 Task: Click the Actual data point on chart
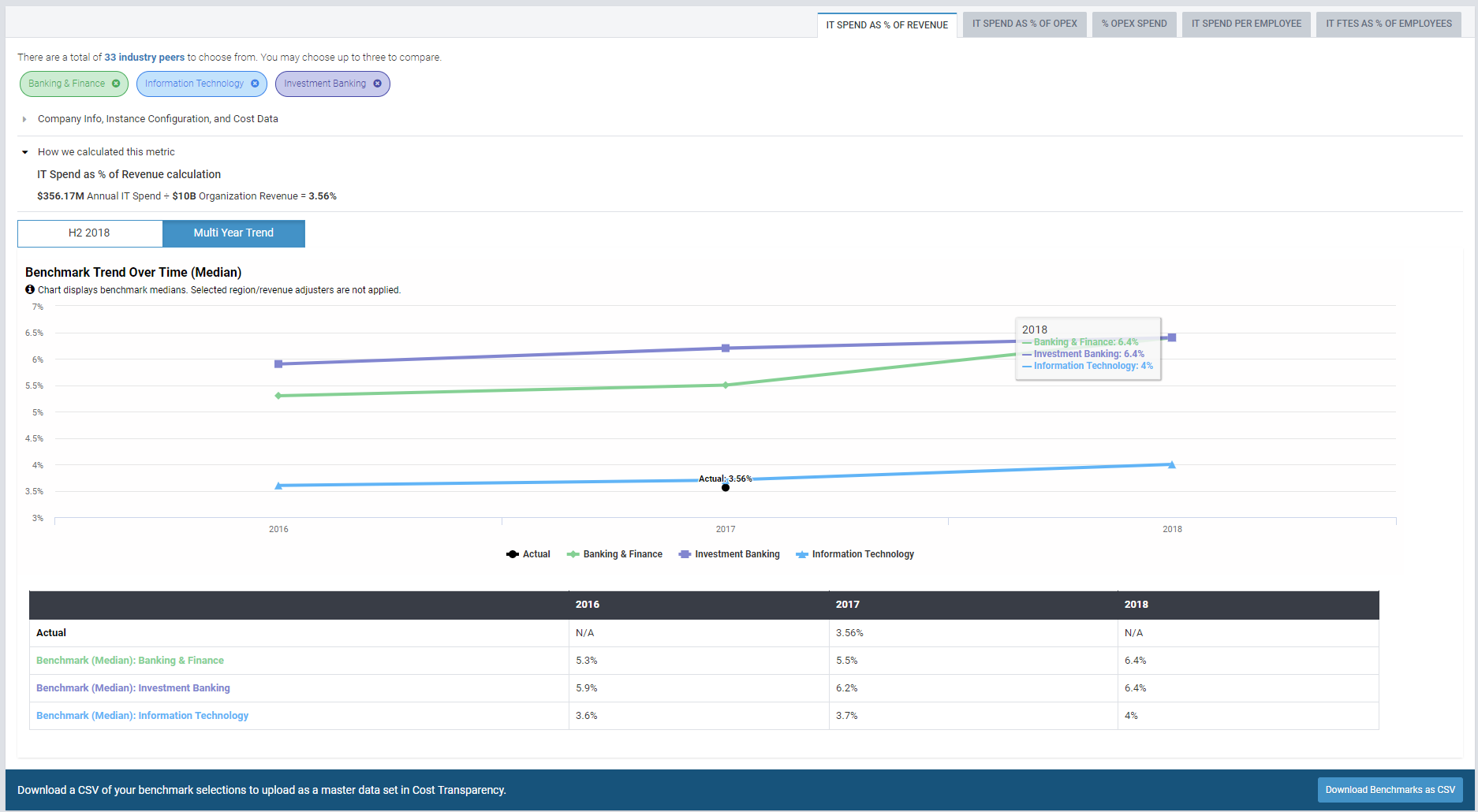click(x=726, y=487)
